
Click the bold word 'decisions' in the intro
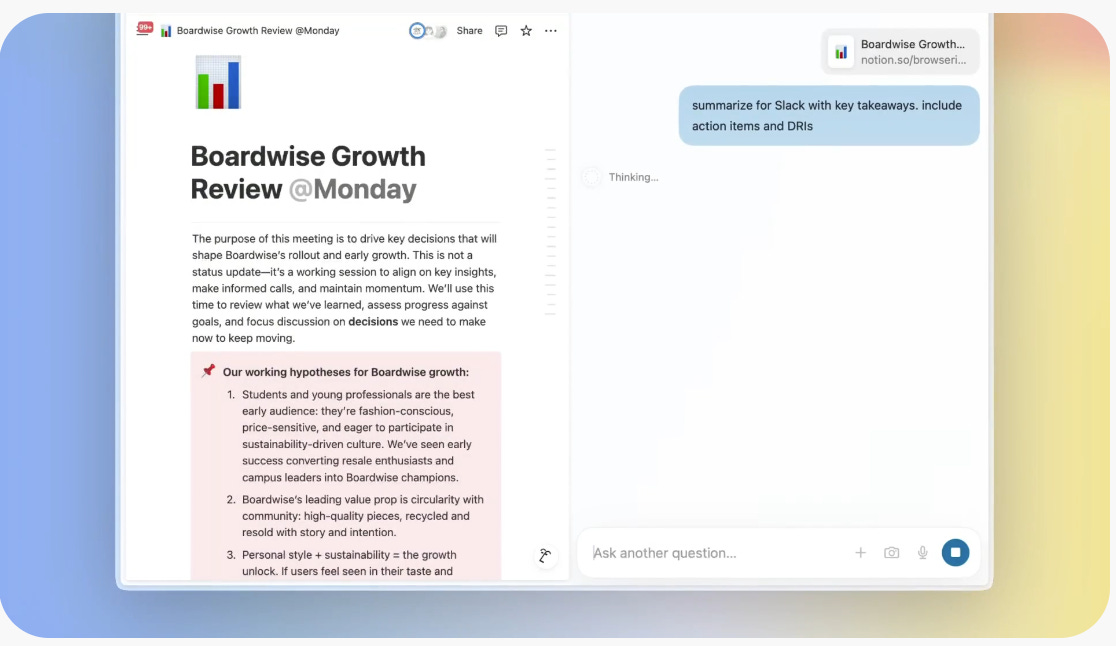(373, 322)
